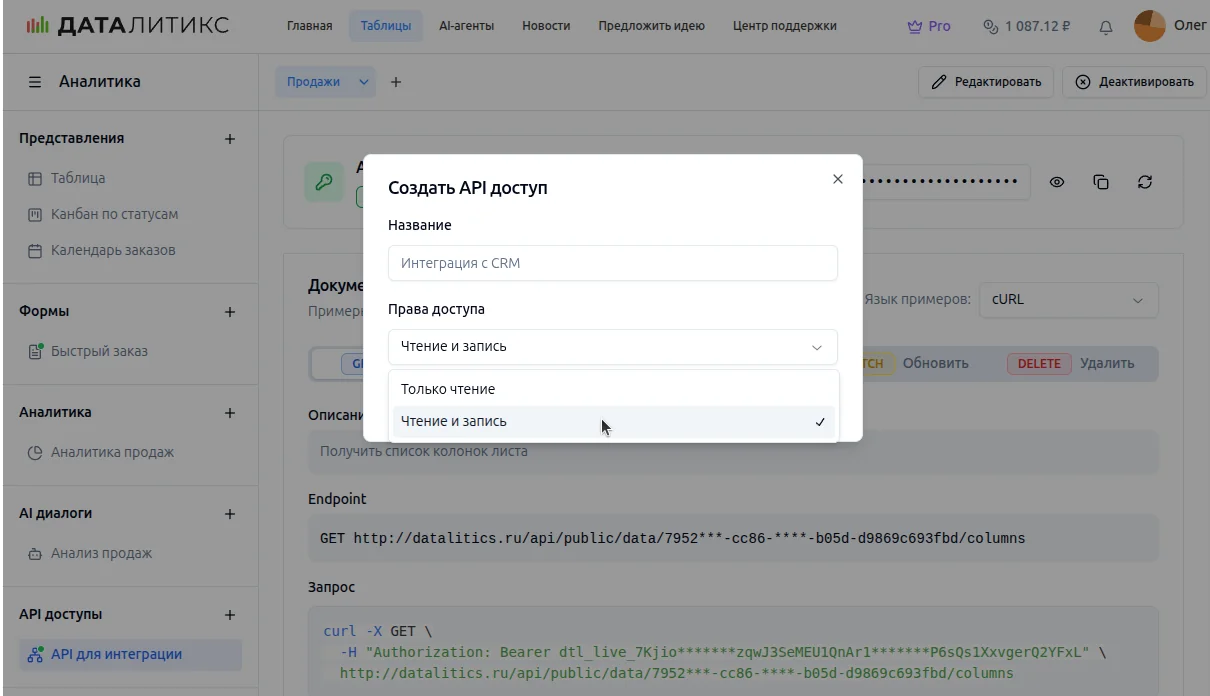Click the Редактировать button

[985, 82]
